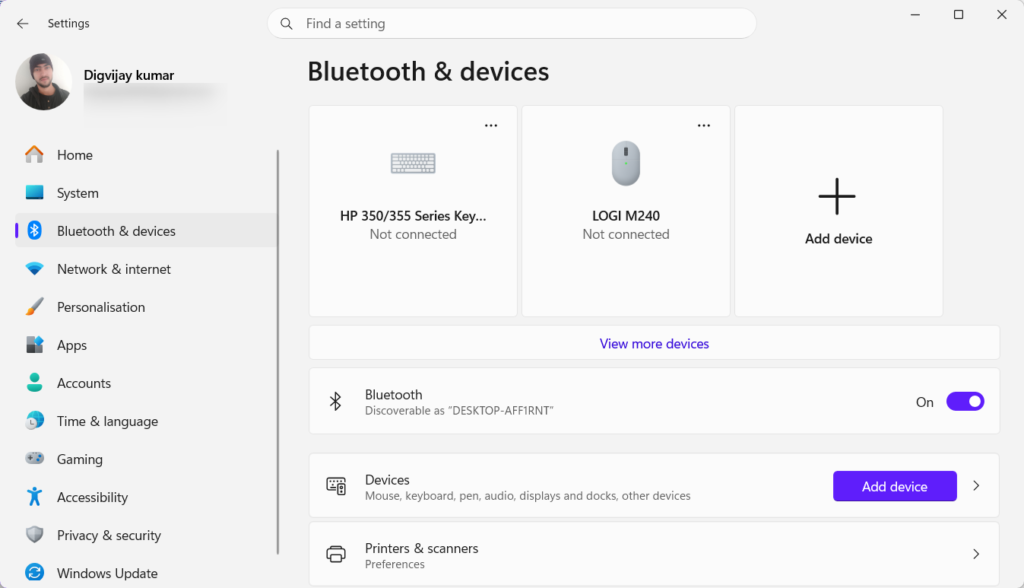Select the Accessibility person icon

point(37,497)
